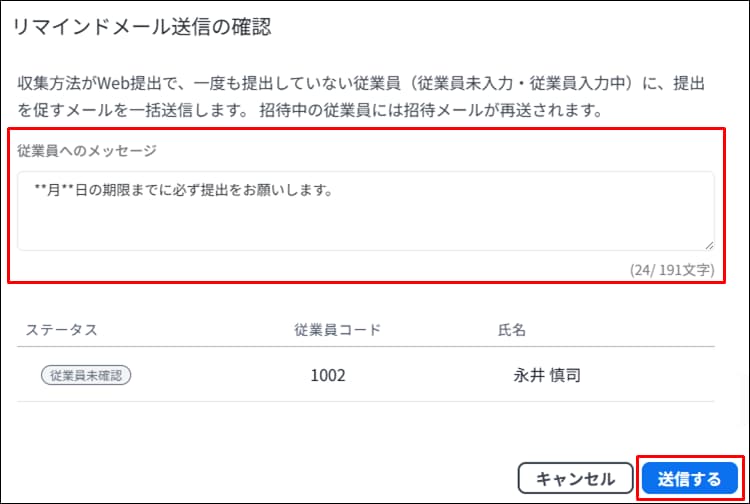
Task: Select the 従業員未確認 status badge
Action: pyautogui.click(x=87, y=375)
